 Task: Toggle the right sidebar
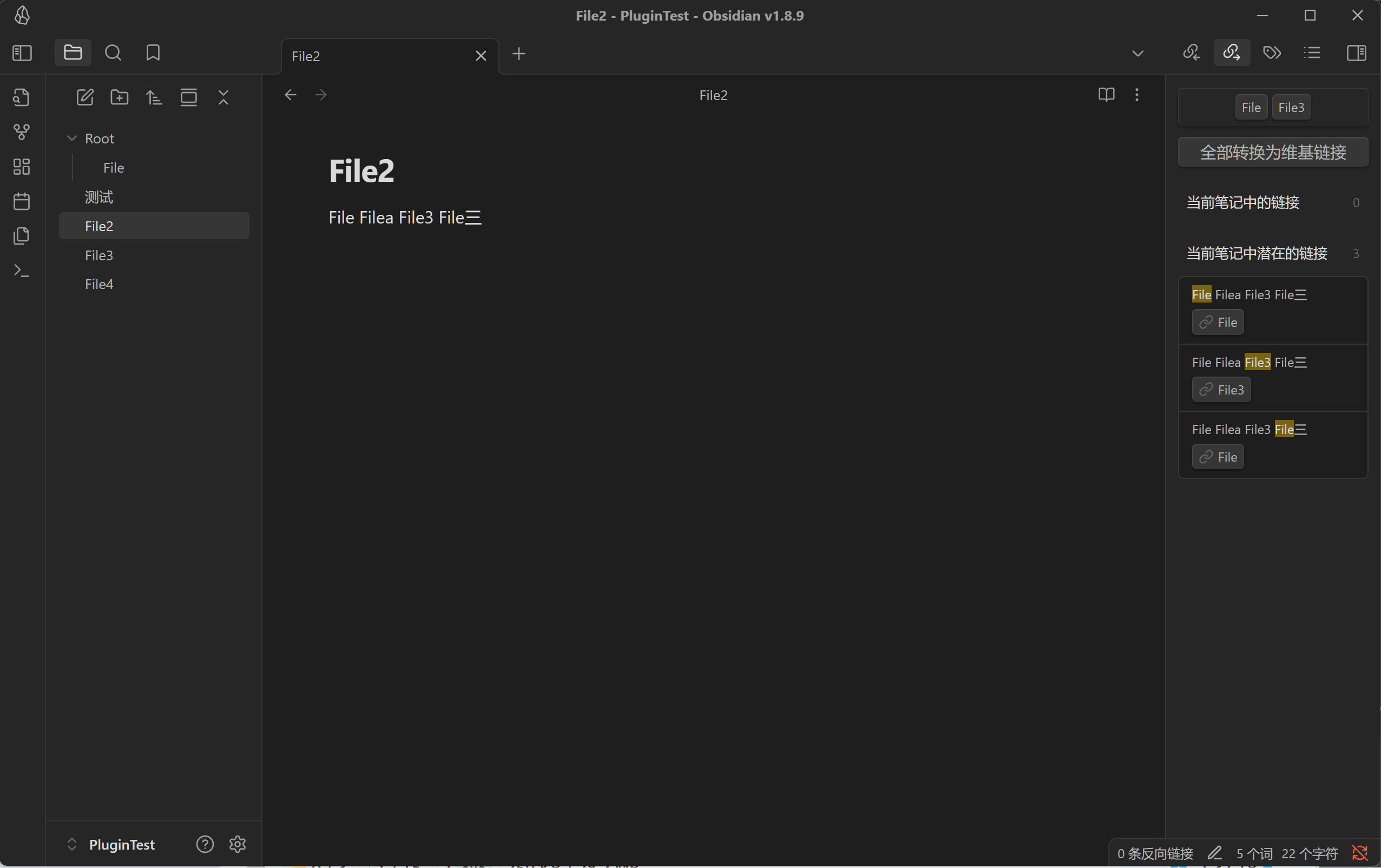[x=1356, y=53]
